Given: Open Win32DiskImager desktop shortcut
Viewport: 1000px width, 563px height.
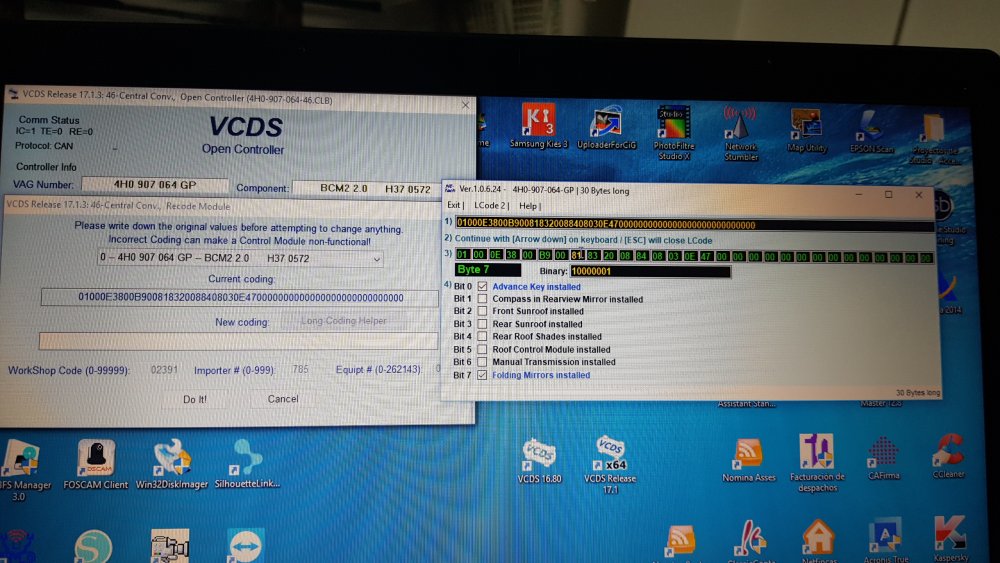Looking at the screenshot, I should click(x=172, y=464).
